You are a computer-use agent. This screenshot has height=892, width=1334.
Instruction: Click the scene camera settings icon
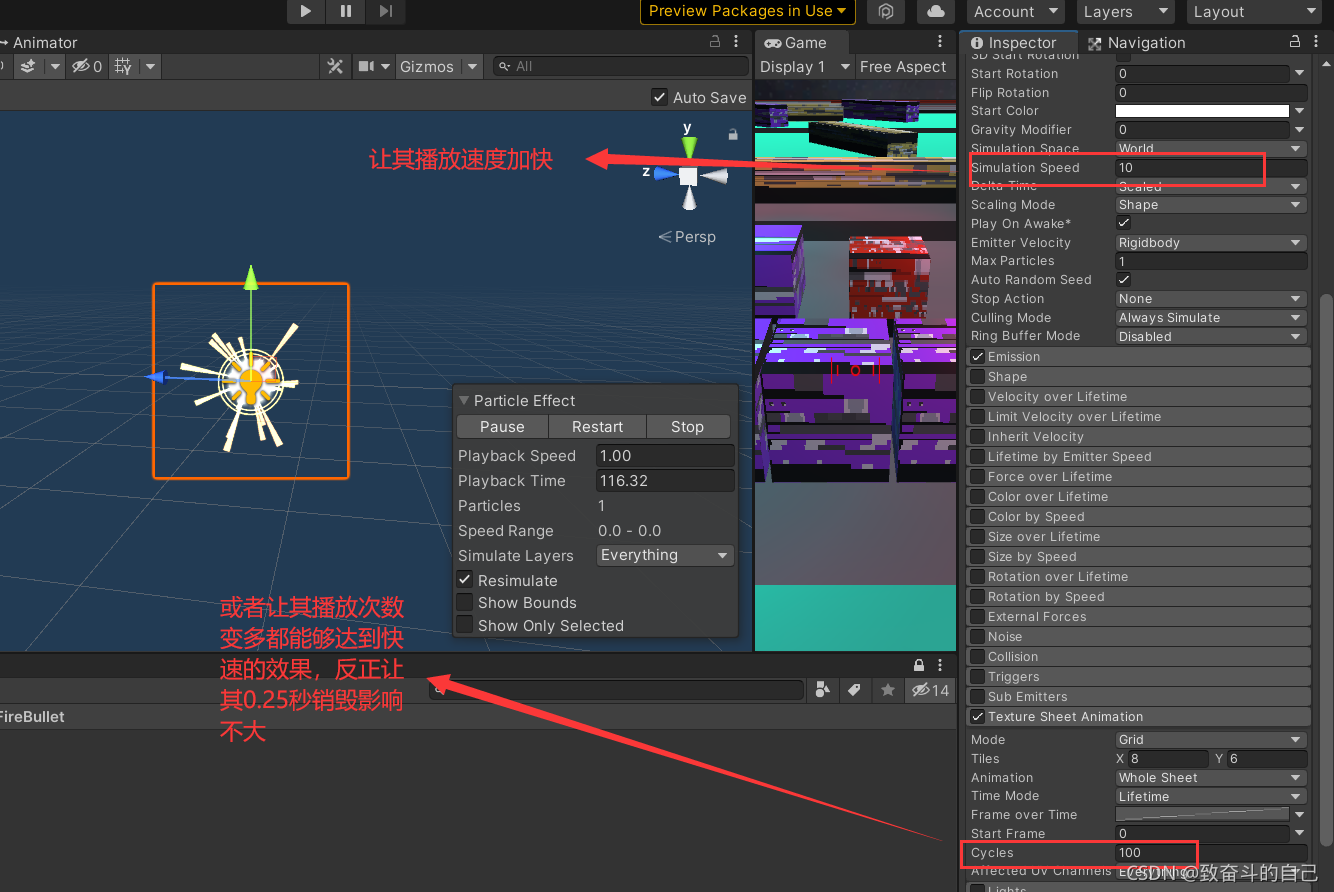tap(366, 66)
